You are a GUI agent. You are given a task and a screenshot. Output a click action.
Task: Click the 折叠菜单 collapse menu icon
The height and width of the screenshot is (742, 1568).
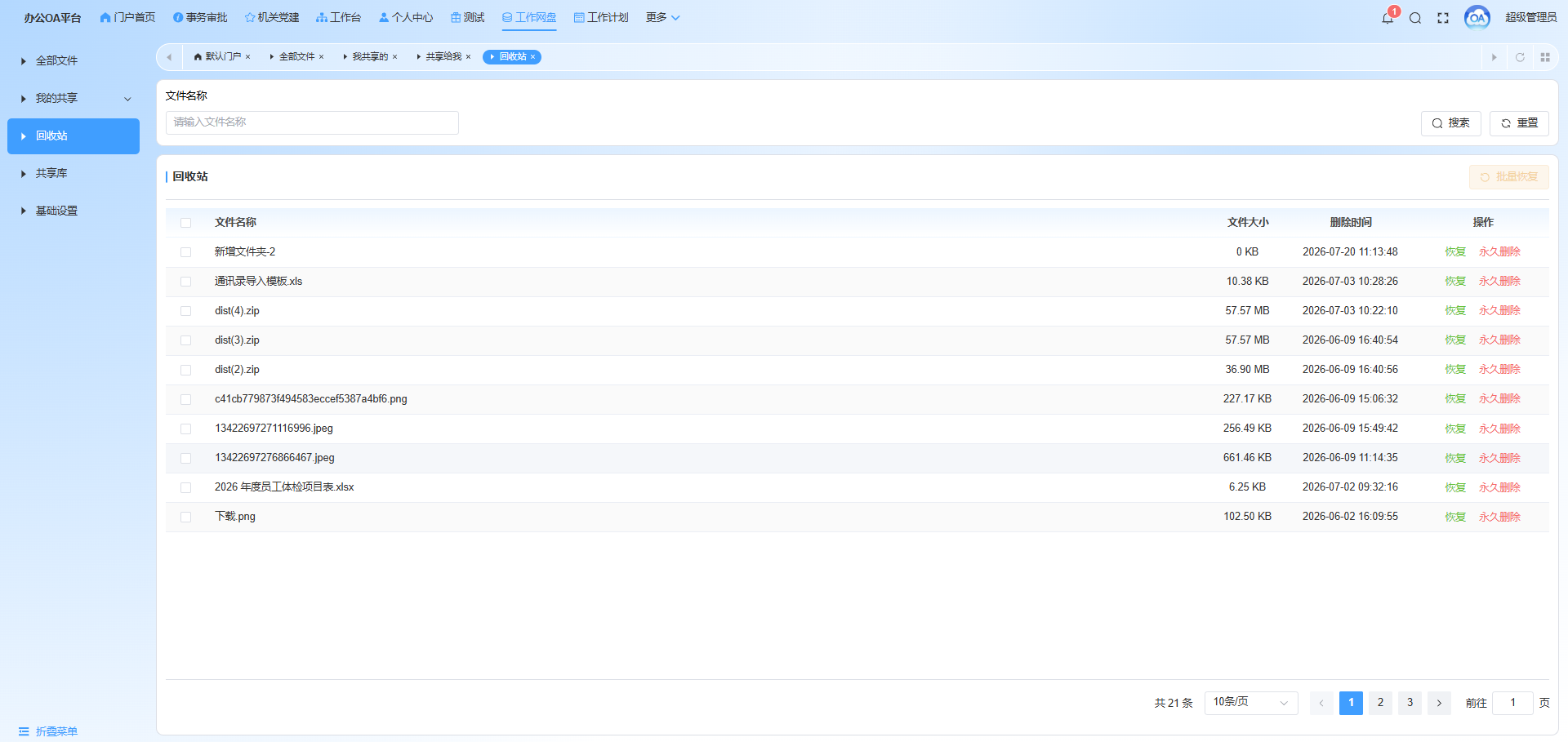pyautogui.click(x=24, y=731)
